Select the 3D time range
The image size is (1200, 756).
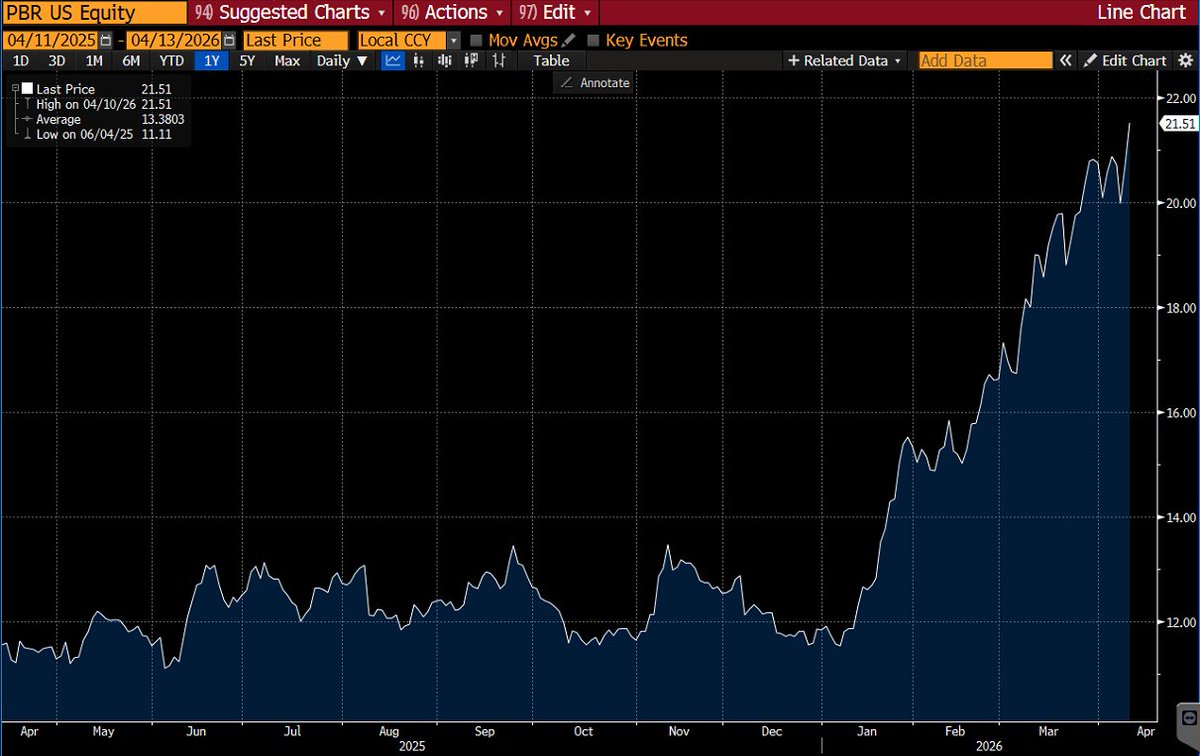point(56,60)
